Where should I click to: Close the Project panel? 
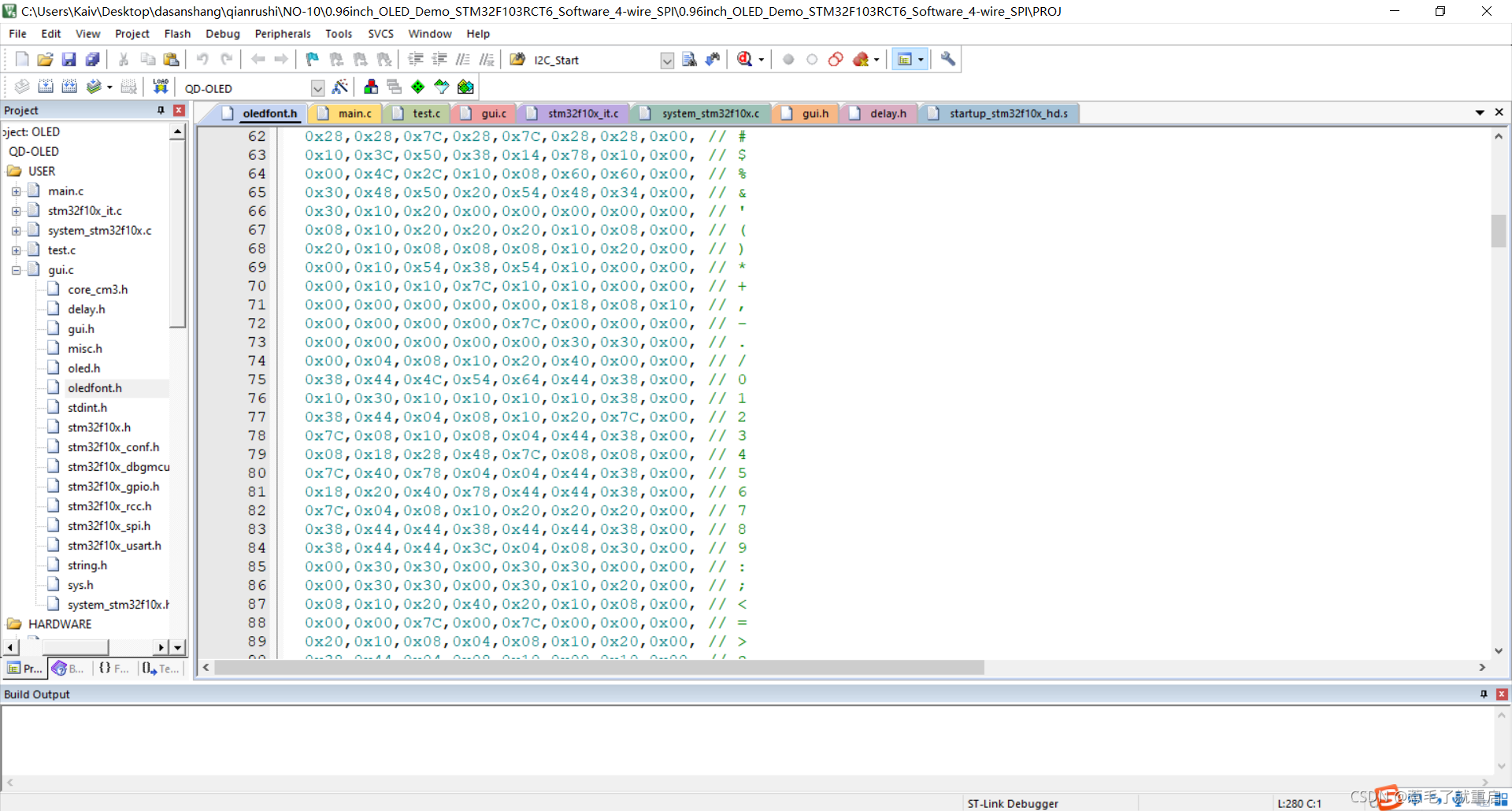(179, 110)
